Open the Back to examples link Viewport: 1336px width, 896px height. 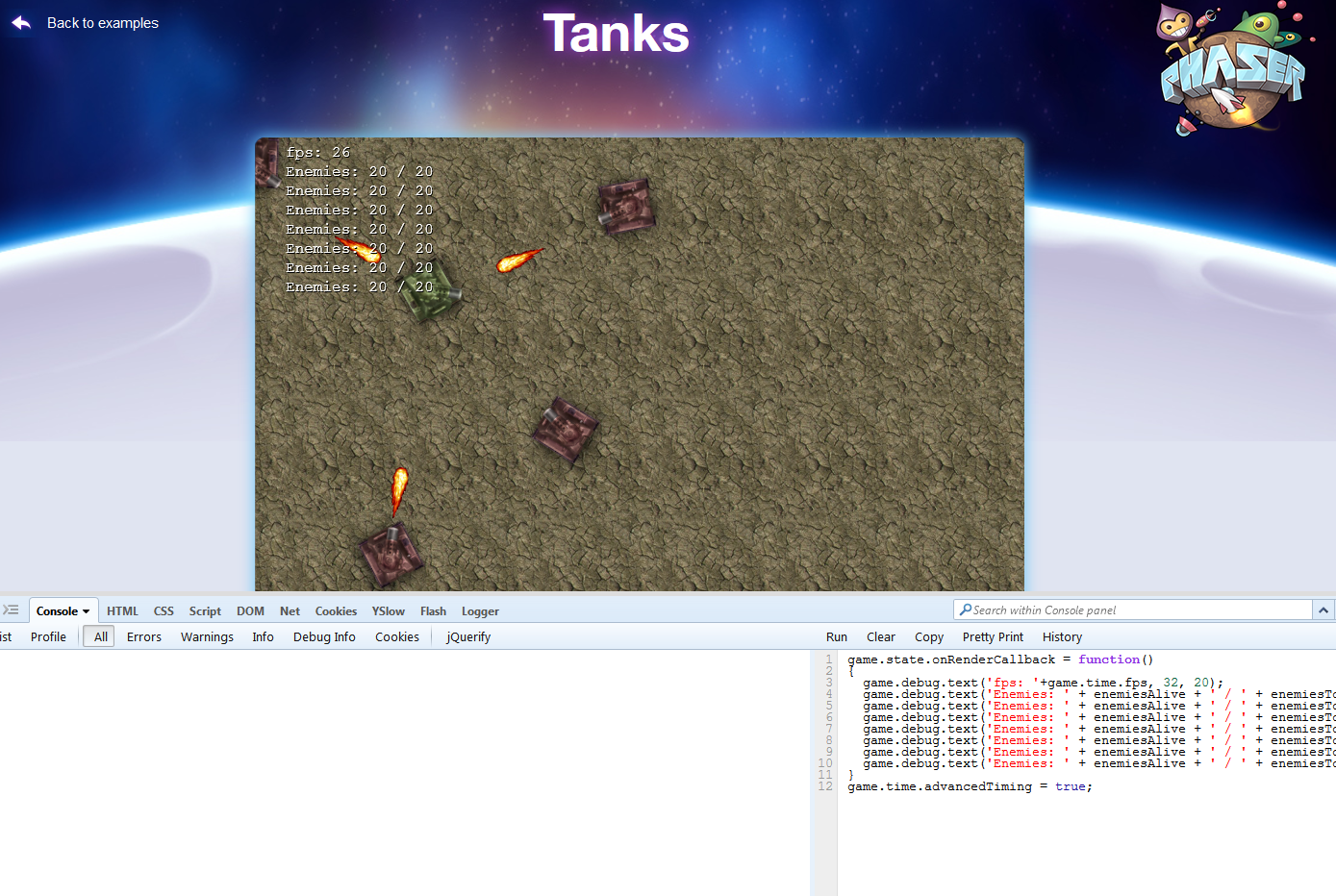[103, 23]
